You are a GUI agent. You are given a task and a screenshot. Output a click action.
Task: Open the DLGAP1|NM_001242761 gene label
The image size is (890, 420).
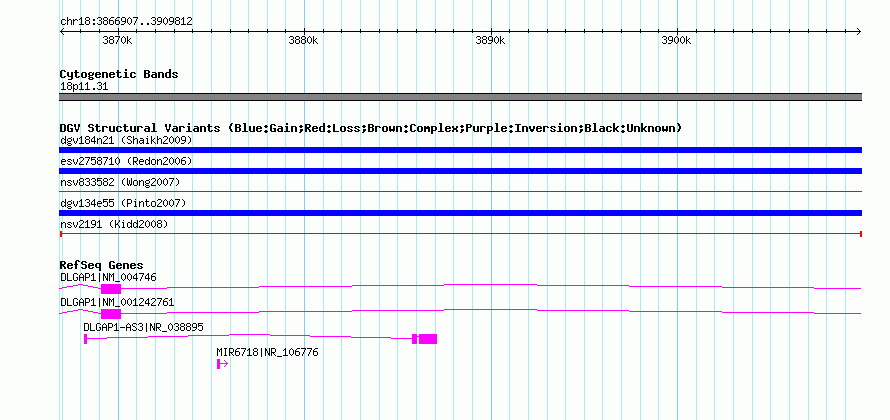click(117, 303)
